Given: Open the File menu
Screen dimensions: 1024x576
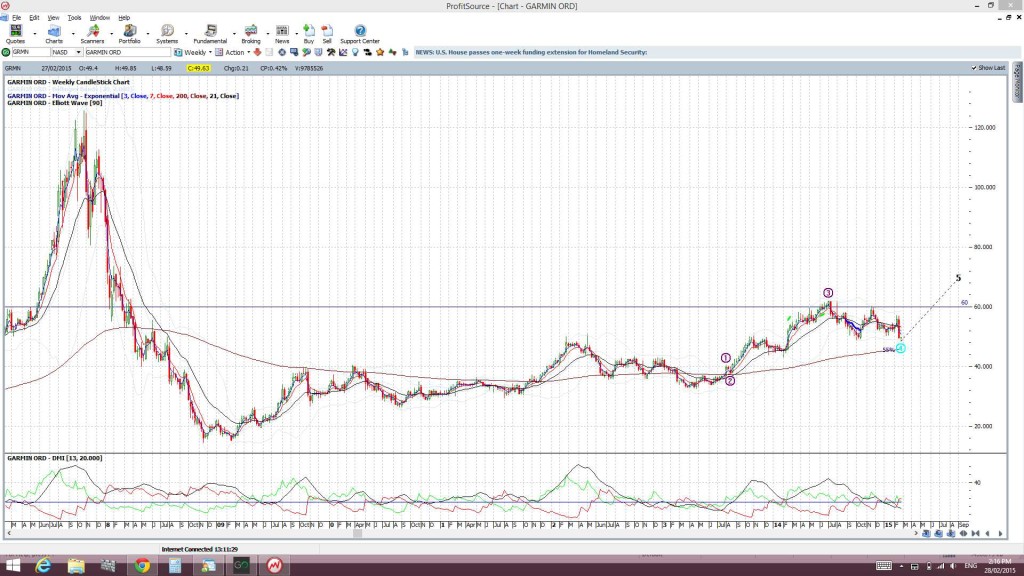Looking at the screenshot, I should coord(16,18).
